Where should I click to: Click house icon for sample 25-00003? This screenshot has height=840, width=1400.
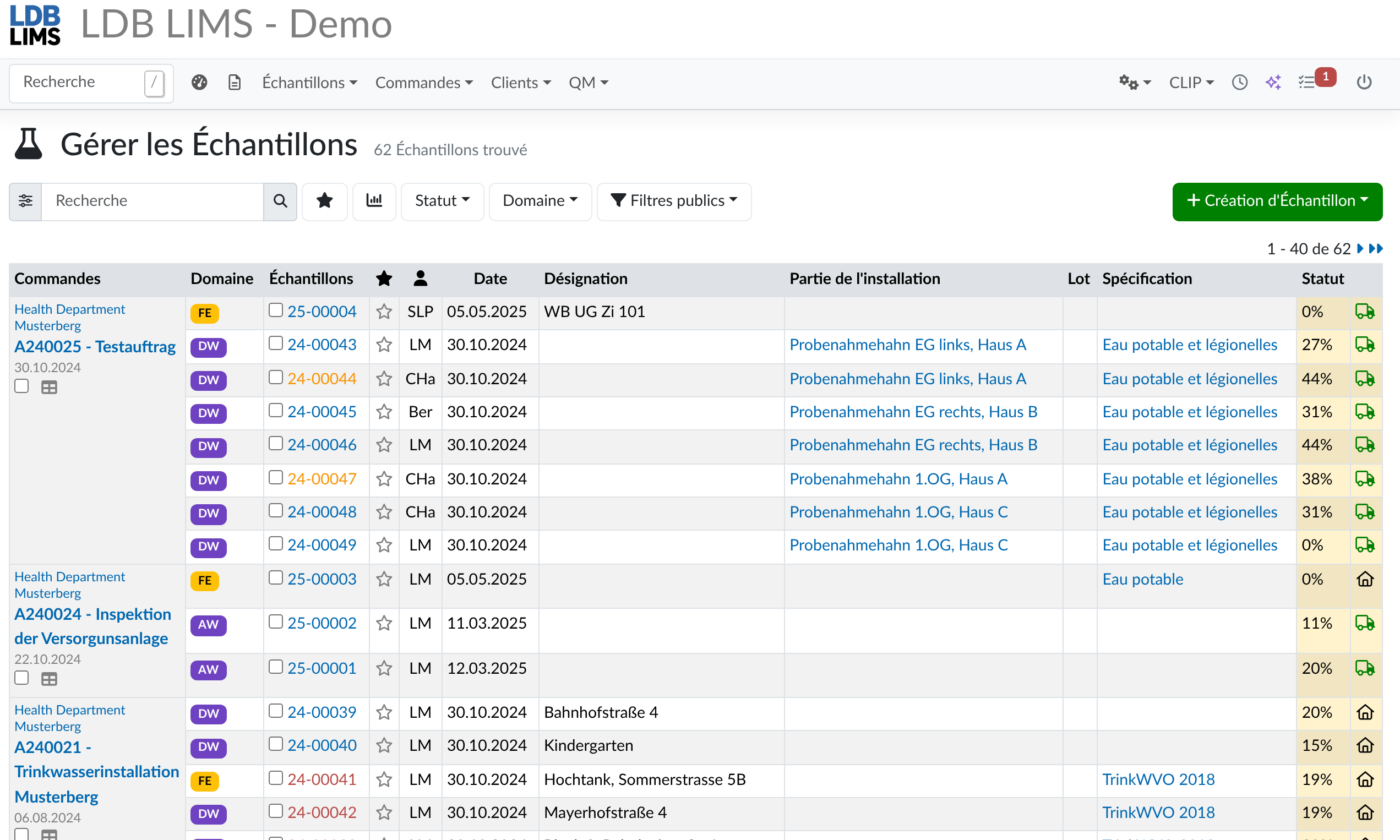[1365, 579]
